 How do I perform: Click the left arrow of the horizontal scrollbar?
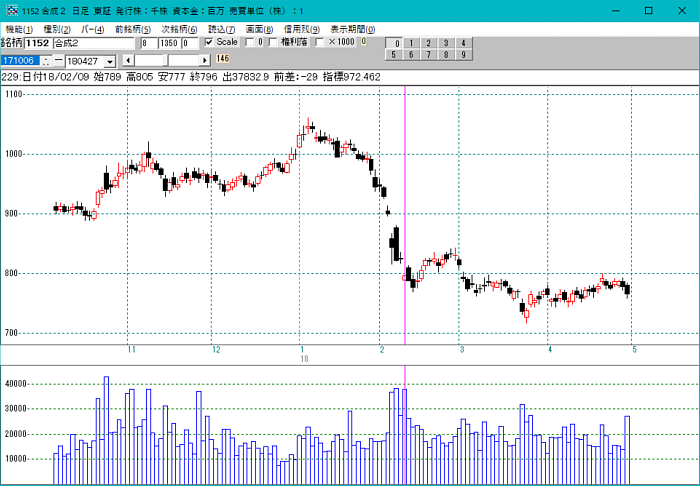pos(127,61)
